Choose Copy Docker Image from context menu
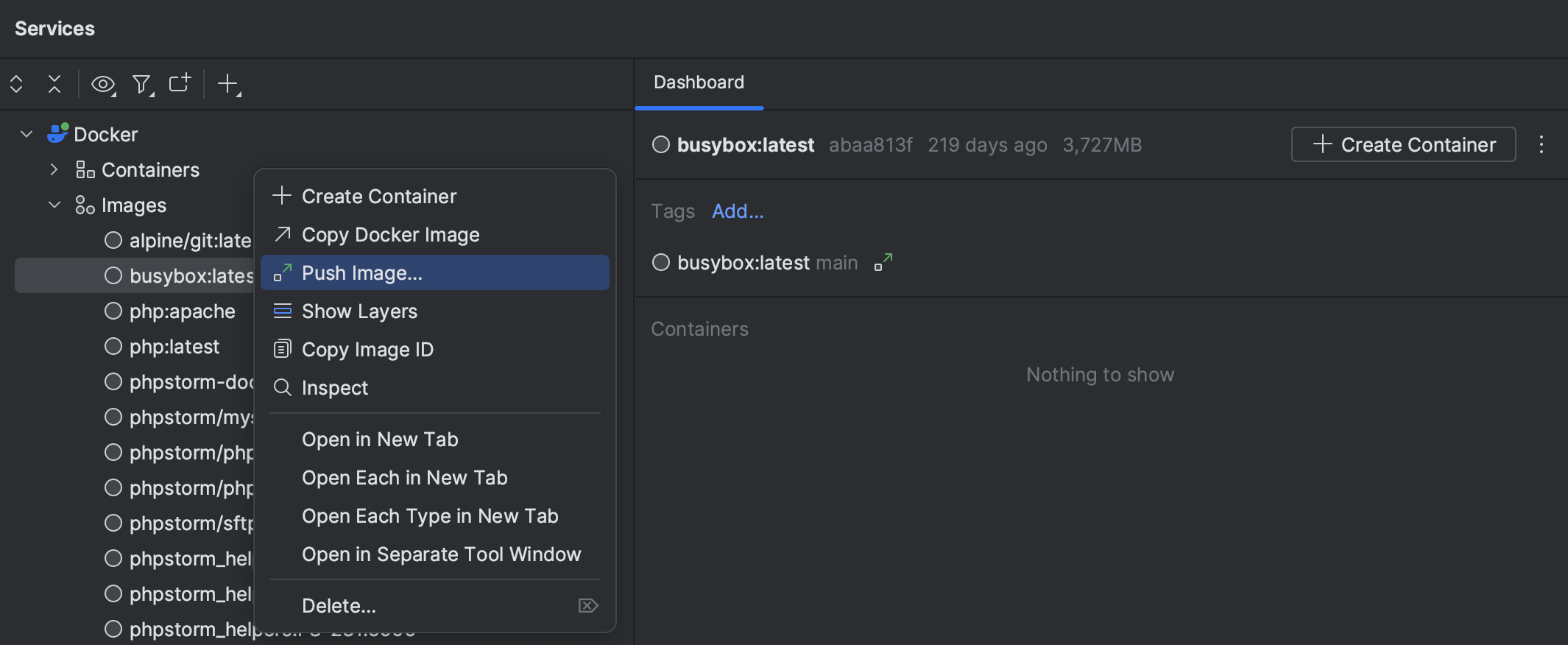 [435, 234]
